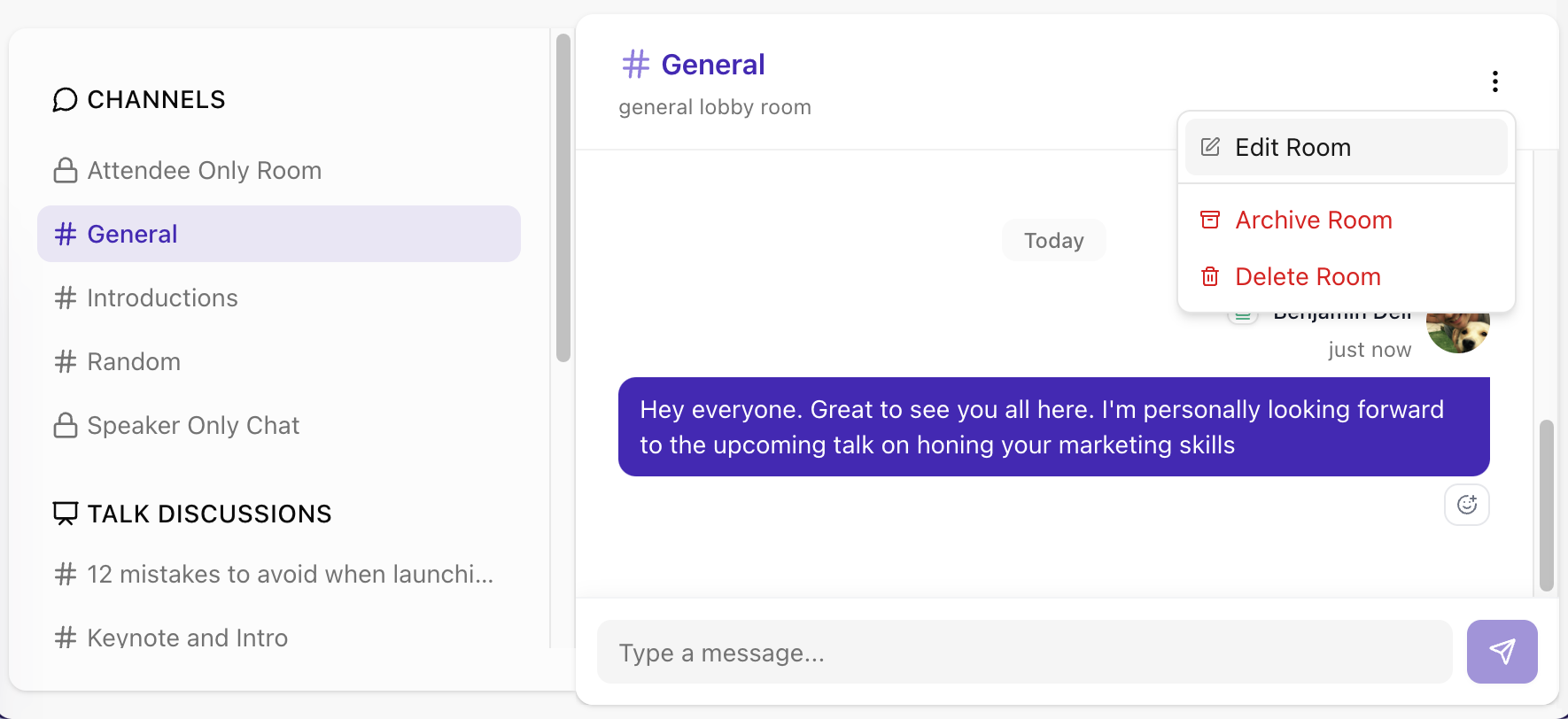Click the add emoji reaction icon

click(x=1467, y=505)
